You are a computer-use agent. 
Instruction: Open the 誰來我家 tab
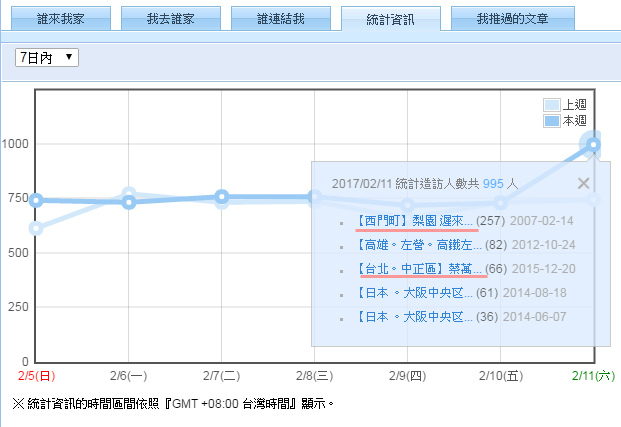tap(61, 18)
